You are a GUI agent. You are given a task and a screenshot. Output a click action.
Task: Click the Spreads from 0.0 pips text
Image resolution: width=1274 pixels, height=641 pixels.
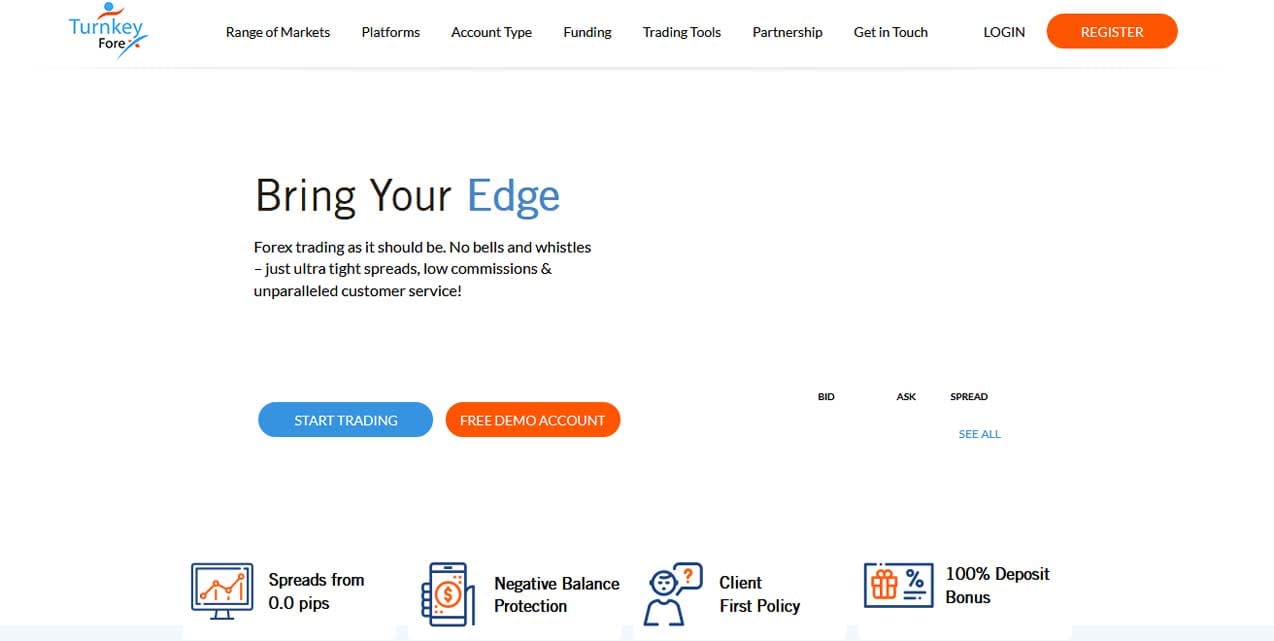click(316, 591)
